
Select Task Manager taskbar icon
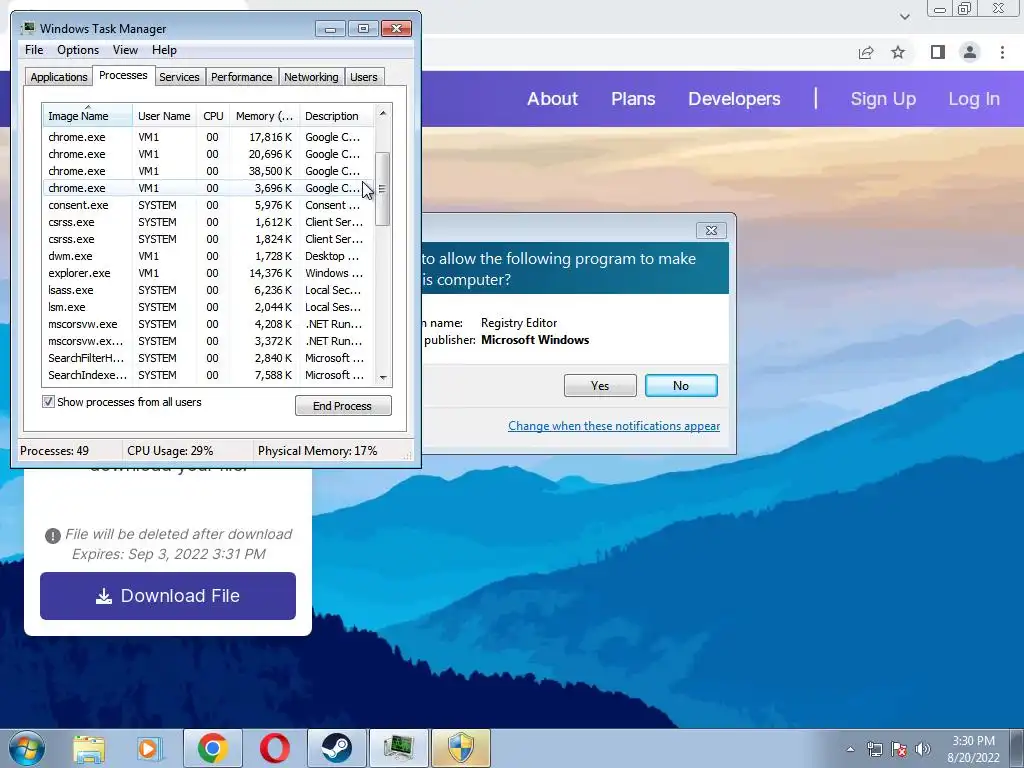398,748
